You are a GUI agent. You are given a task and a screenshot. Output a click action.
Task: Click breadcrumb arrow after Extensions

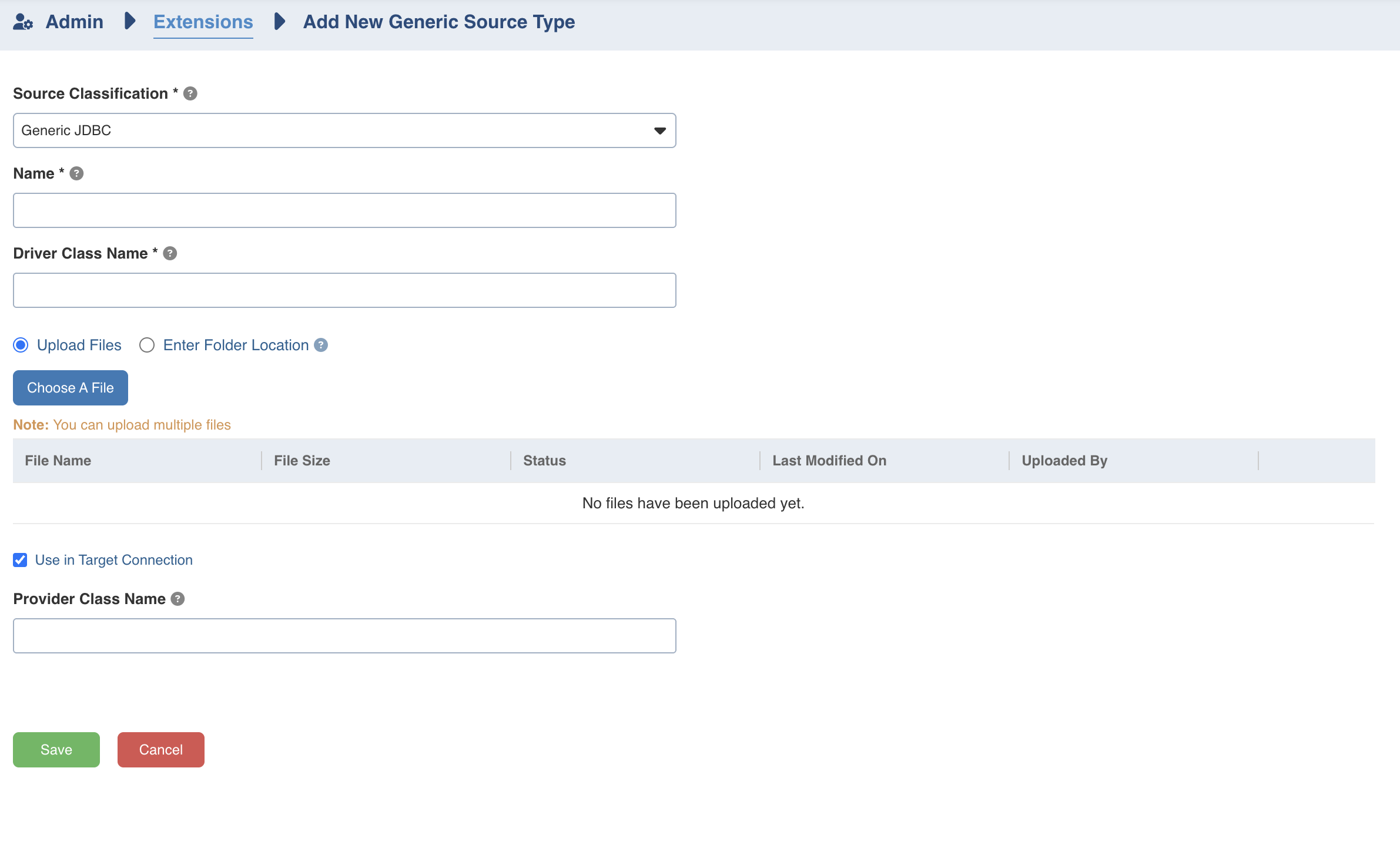pos(280,22)
